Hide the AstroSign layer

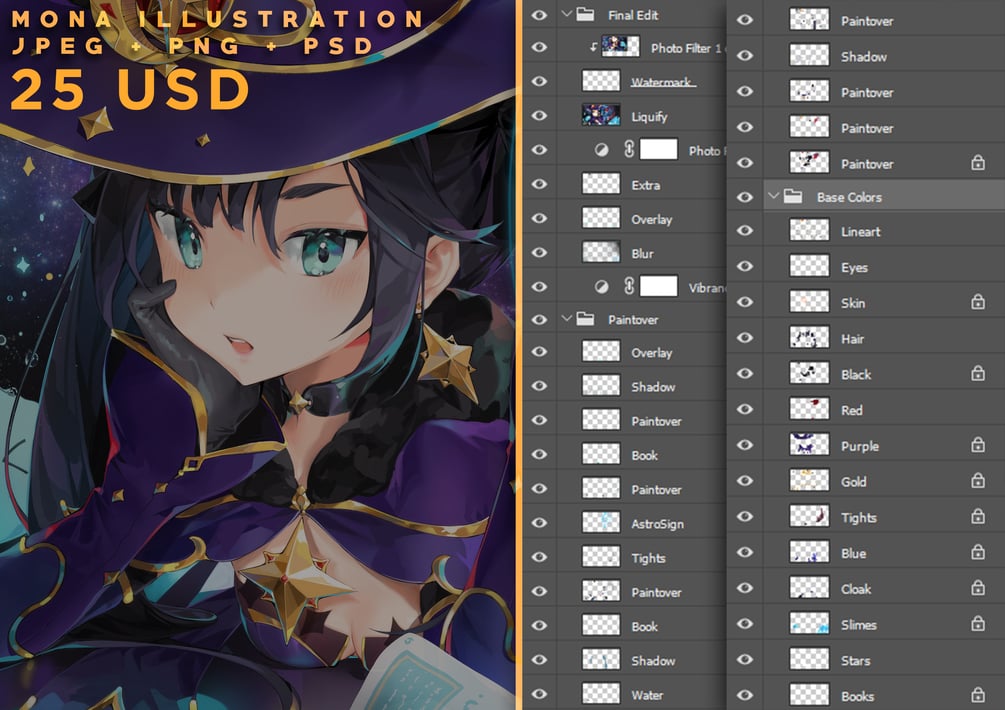pyautogui.click(x=539, y=523)
